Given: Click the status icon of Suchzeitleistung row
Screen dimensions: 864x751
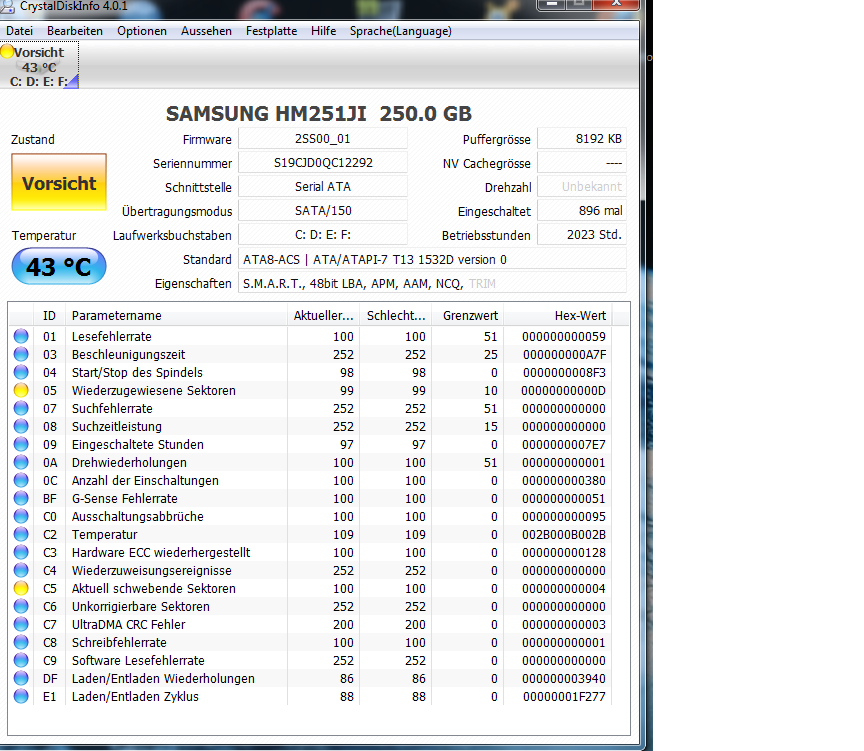Looking at the screenshot, I should click(x=21, y=426).
